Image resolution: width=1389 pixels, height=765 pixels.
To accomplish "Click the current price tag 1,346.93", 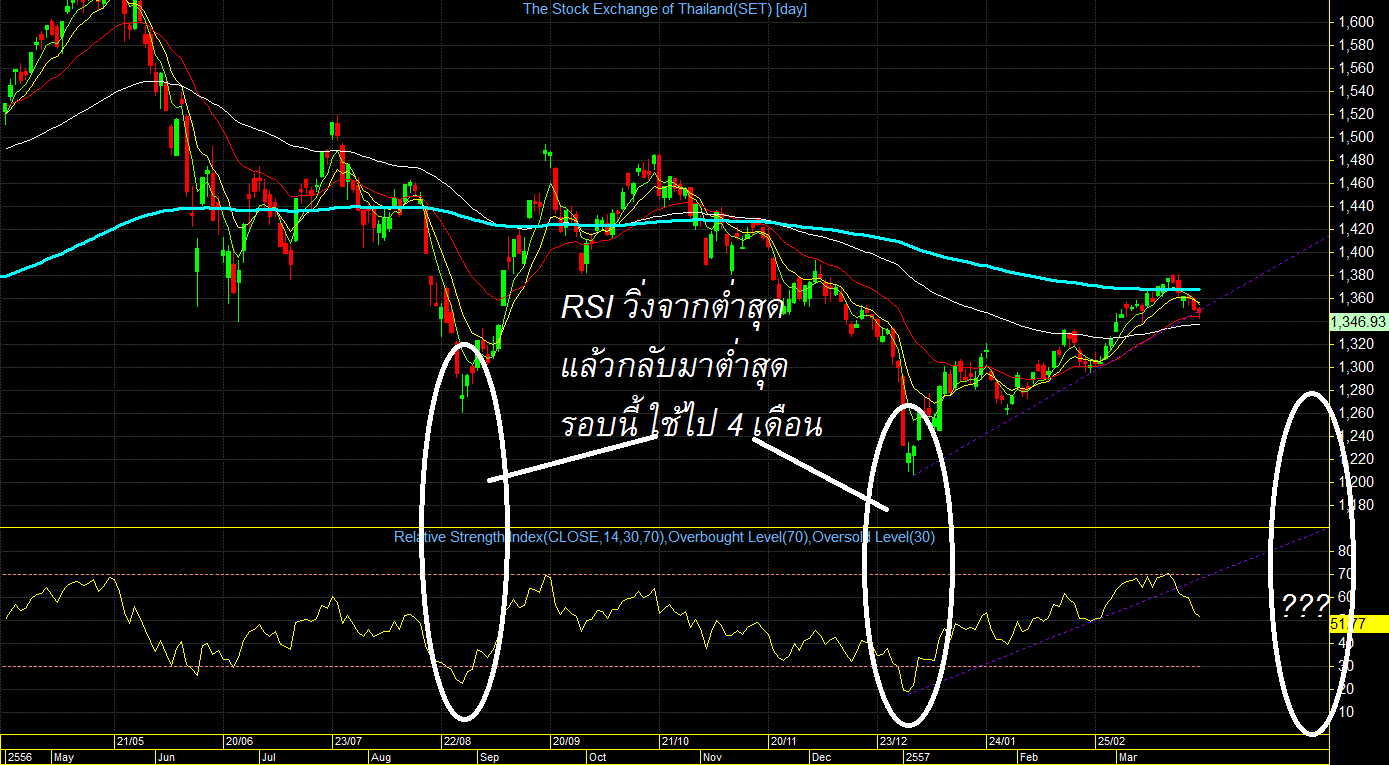I will point(1358,321).
